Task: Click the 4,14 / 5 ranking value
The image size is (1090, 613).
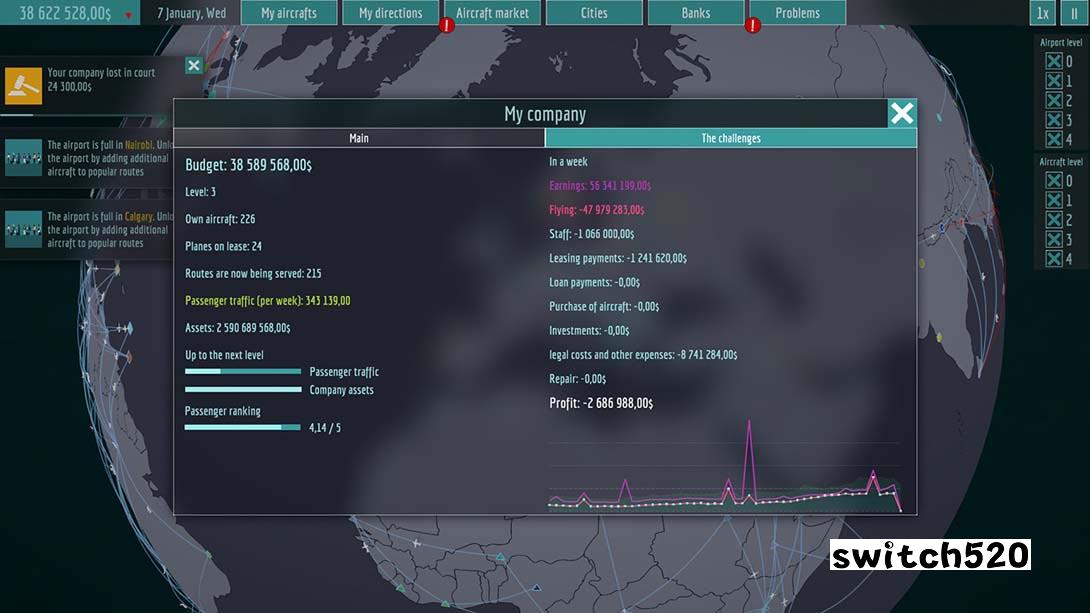Action: [325, 427]
